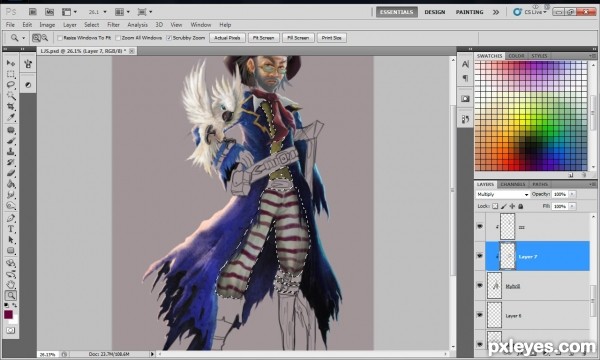Select the Eyedropper tool
The height and width of the screenshot is (360, 600).
11,117
